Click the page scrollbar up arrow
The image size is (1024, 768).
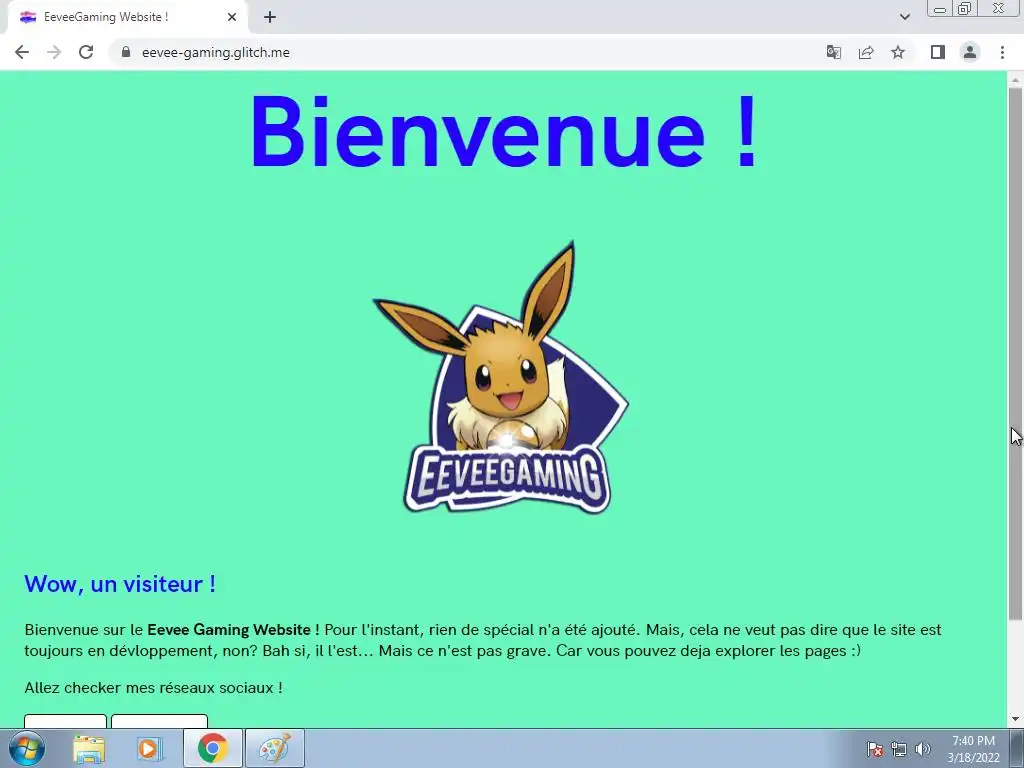tap(1015, 79)
